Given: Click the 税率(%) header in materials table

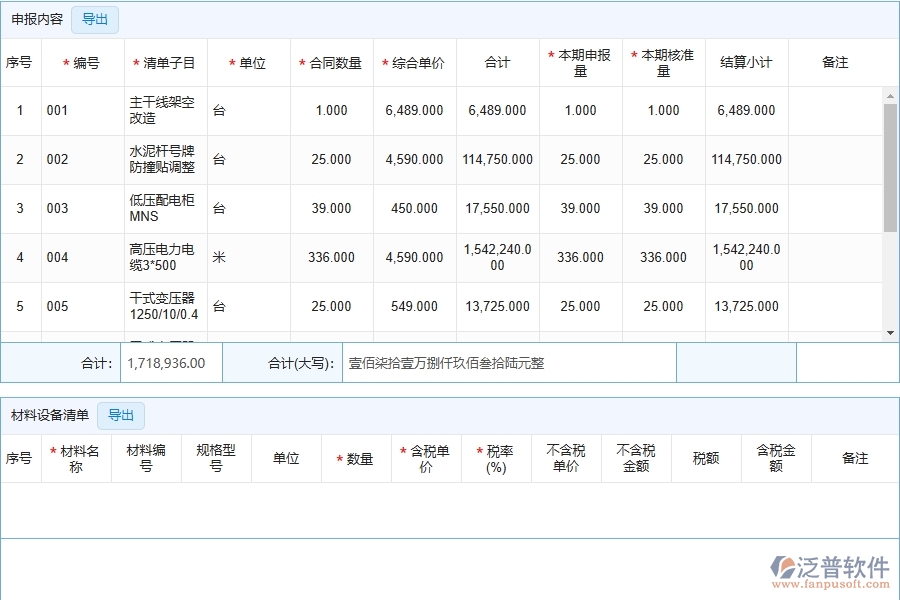Looking at the screenshot, I should point(494,457).
